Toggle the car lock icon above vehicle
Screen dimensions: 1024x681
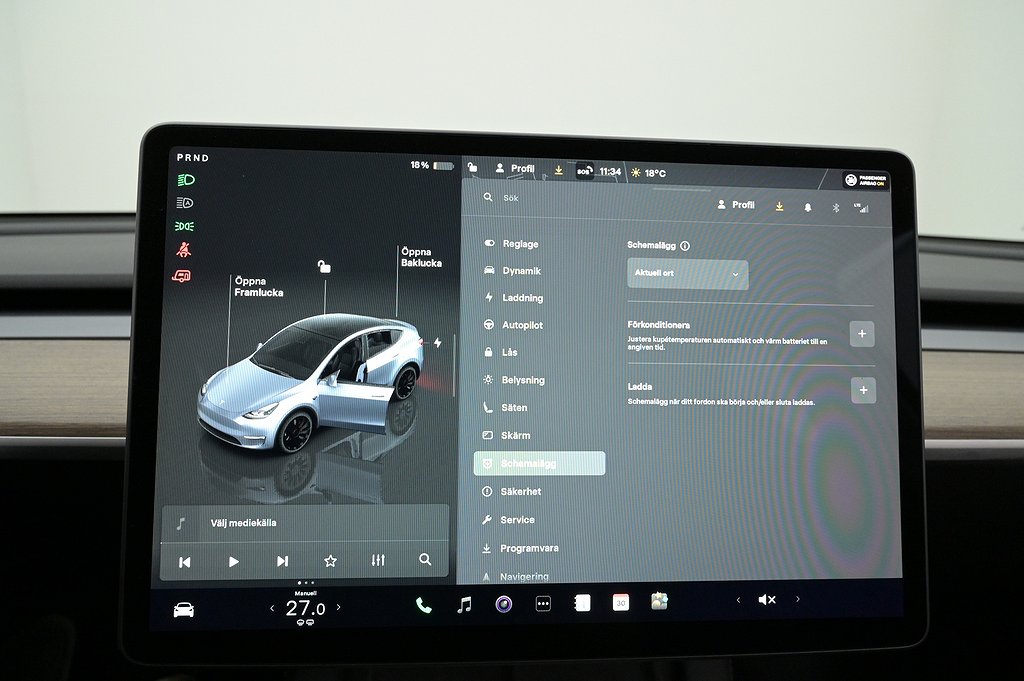(x=324, y=266)
